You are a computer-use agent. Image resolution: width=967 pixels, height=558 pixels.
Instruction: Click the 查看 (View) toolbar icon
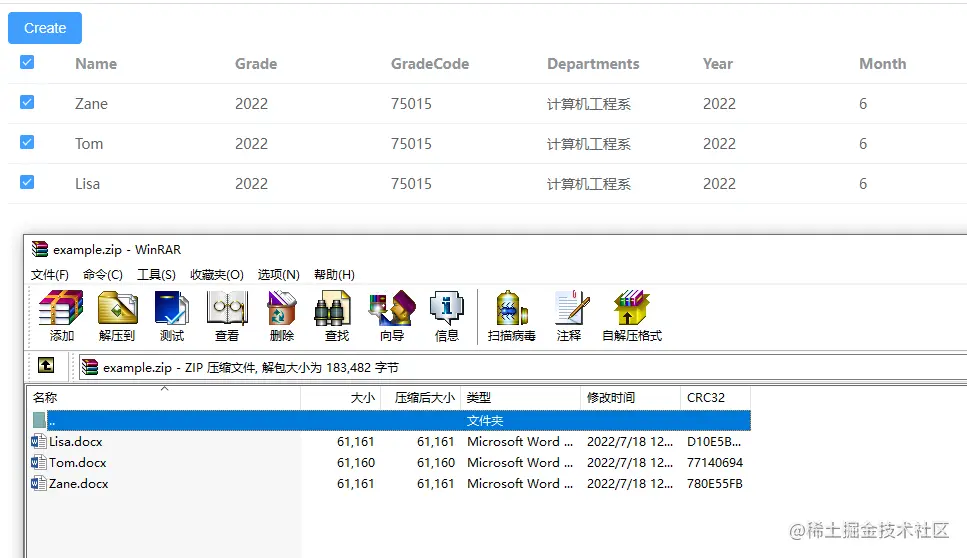pyautogui.click(x=227, y=308)
